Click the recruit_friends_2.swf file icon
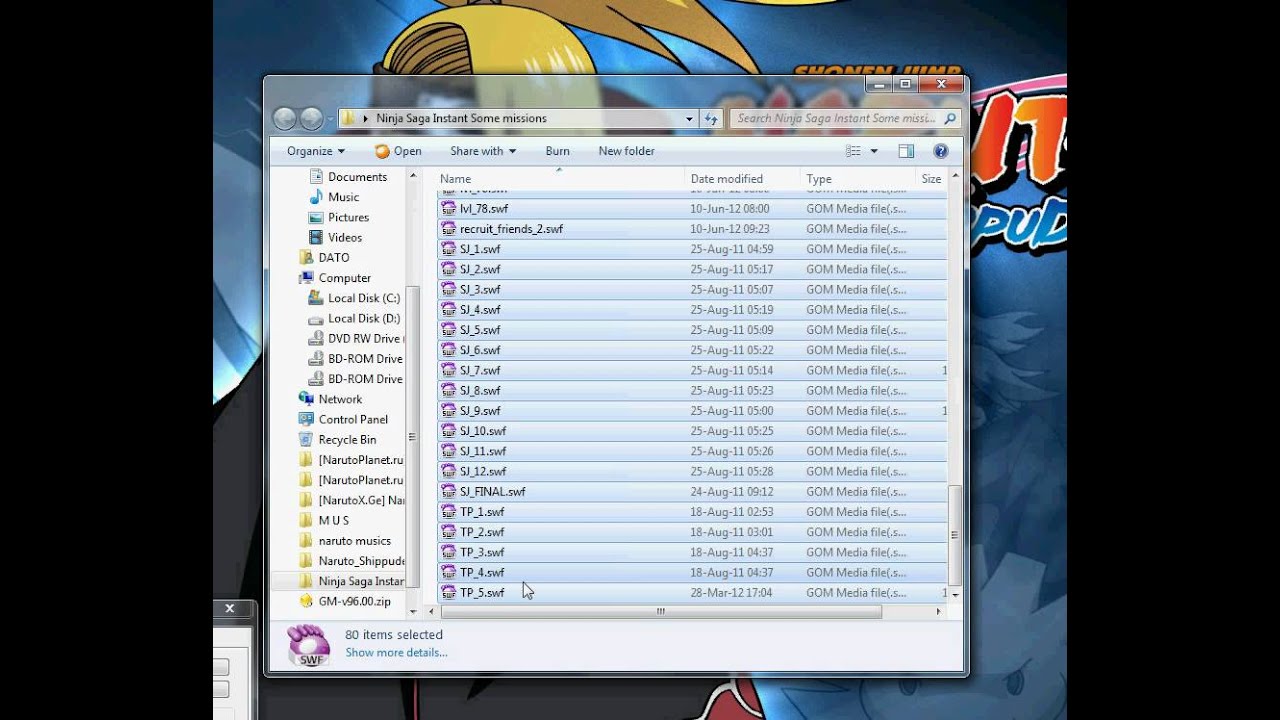This screenshot has width=1280, height=720. (449, 229)
